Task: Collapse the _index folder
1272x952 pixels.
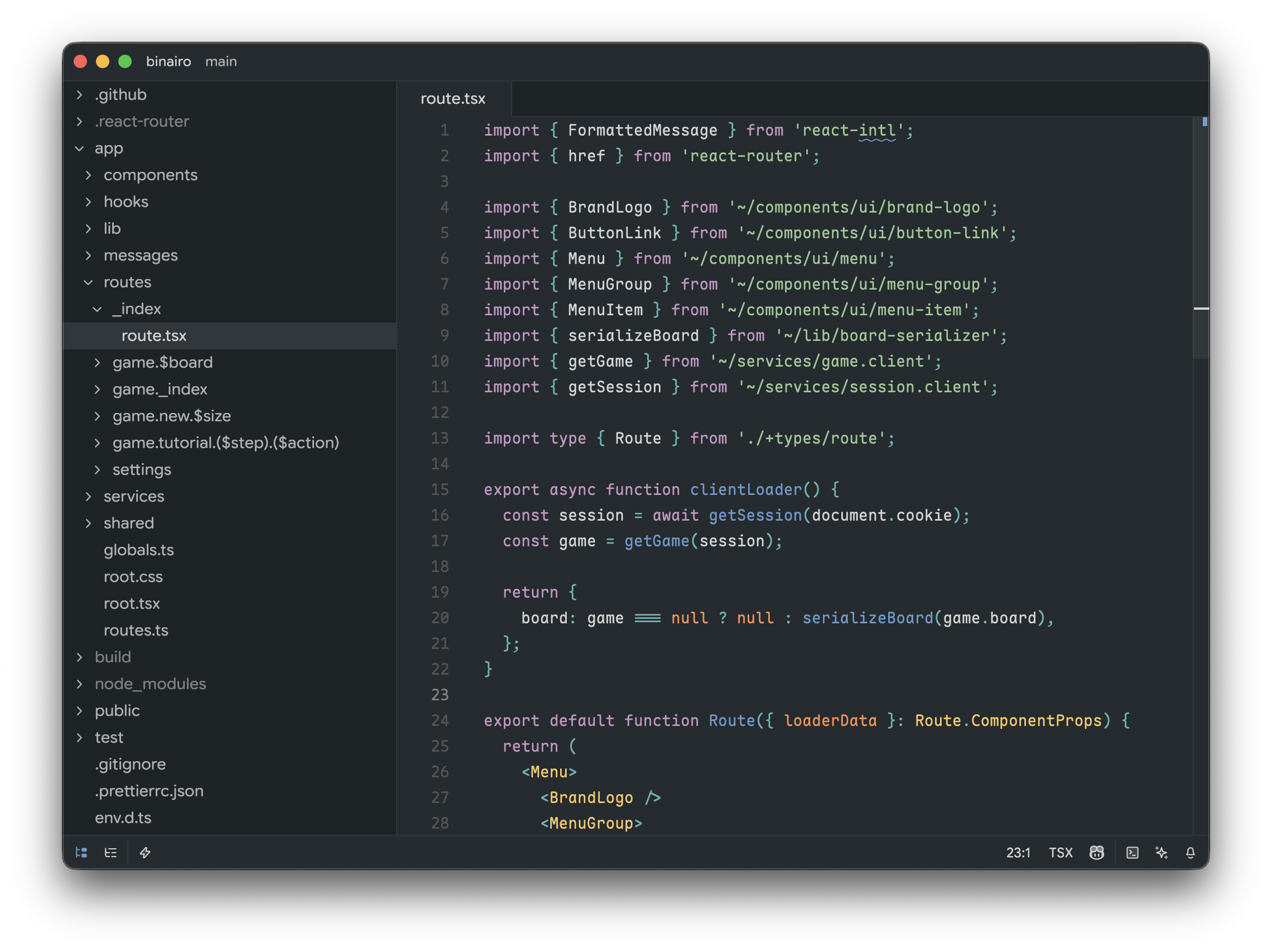Action: pos(230,309)
